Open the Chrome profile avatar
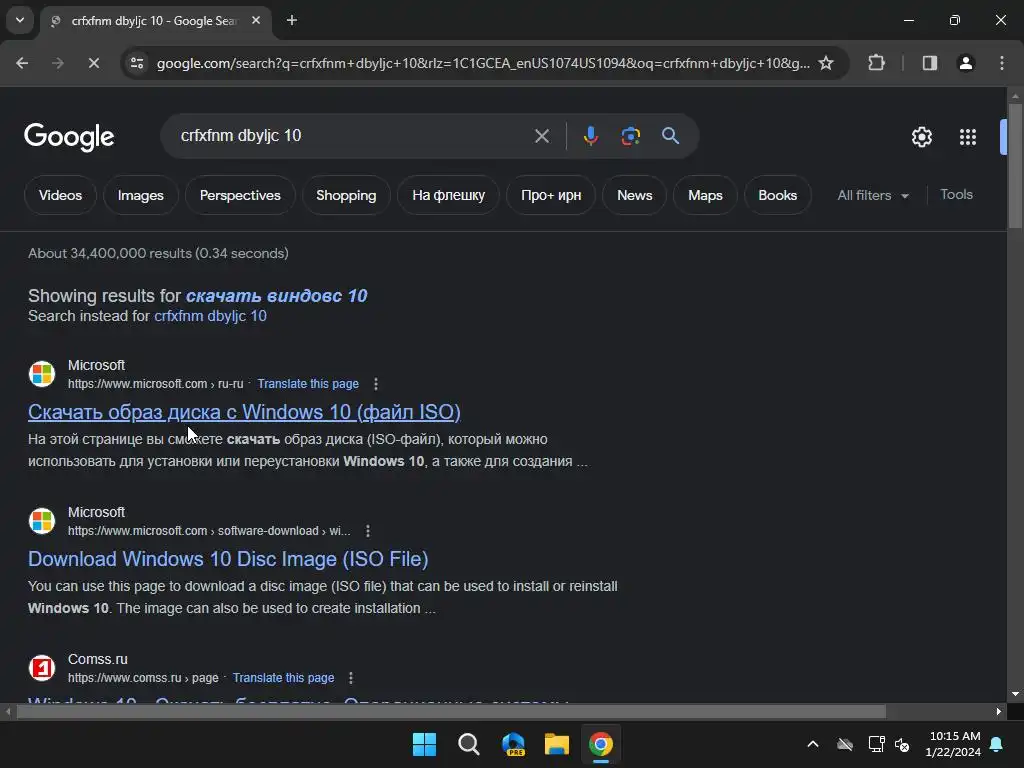Viewport: 1024px width, 768px height. [x=966, y=63]
